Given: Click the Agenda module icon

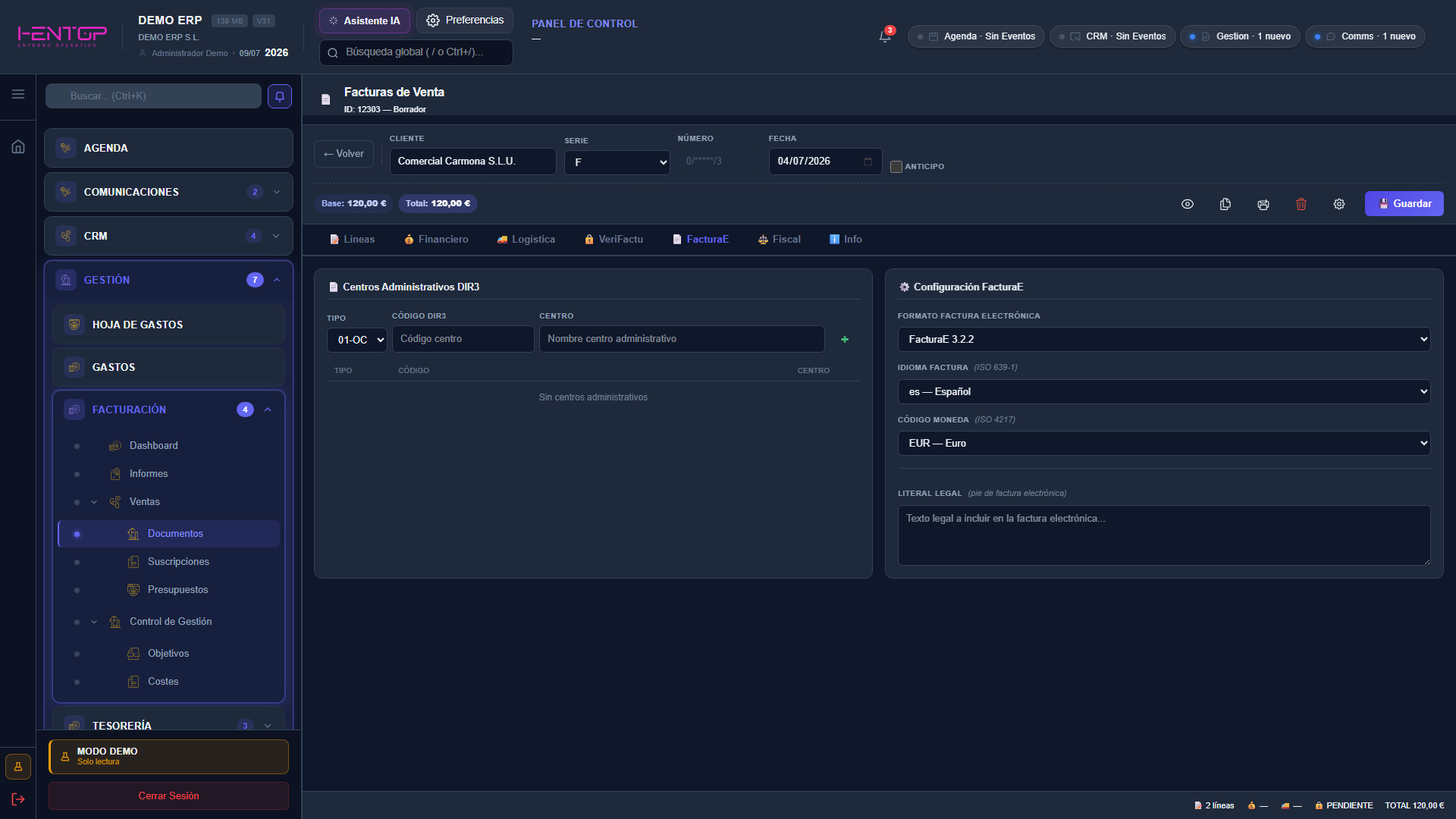Looking at the screenshot, I should point(66,148).
